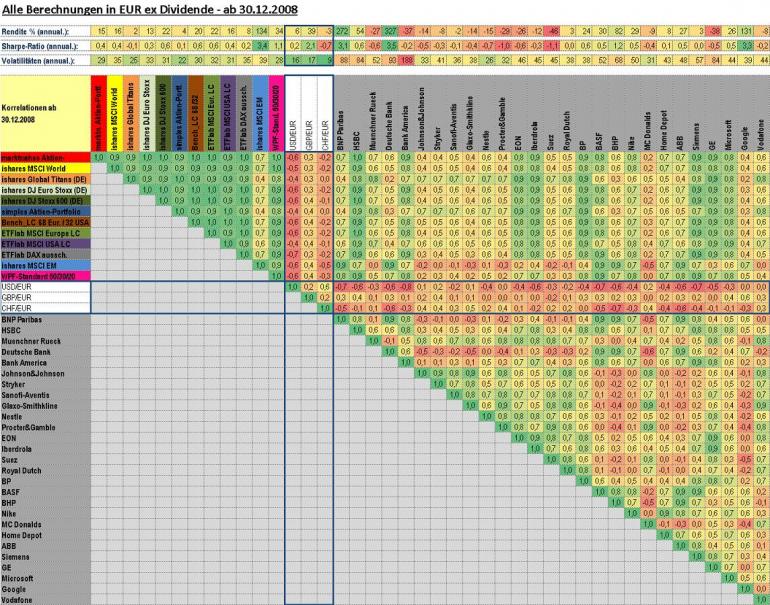Click the 'Suez' row label
The height and width of the screenshot is (605, 770).
pos(46,460)
